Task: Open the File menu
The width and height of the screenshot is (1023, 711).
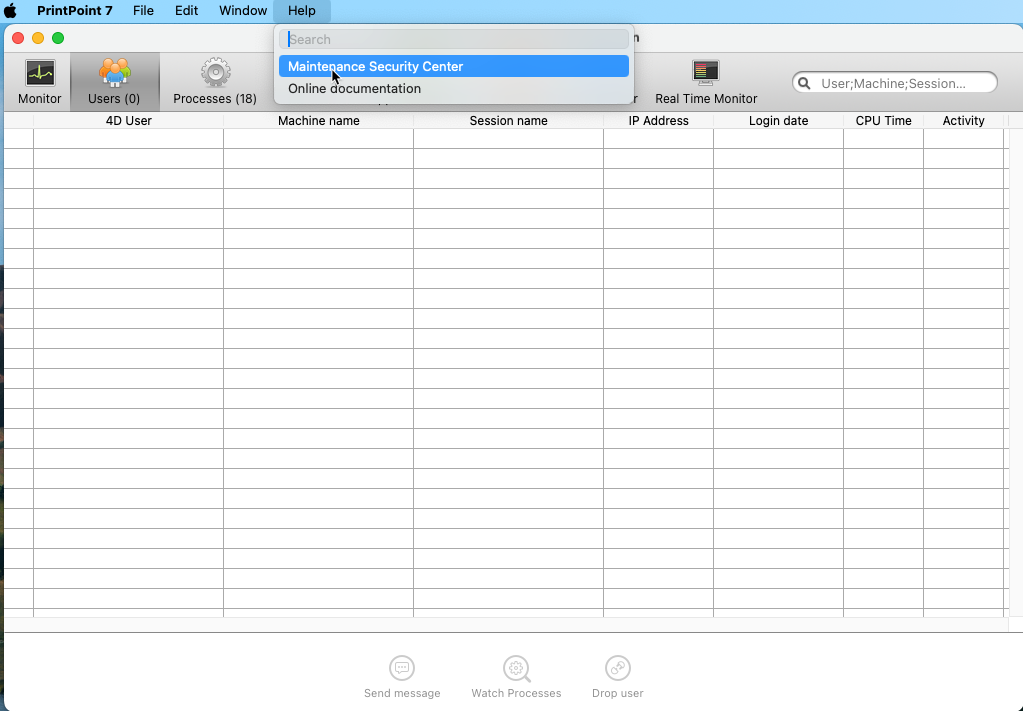Action: (143, 10)
